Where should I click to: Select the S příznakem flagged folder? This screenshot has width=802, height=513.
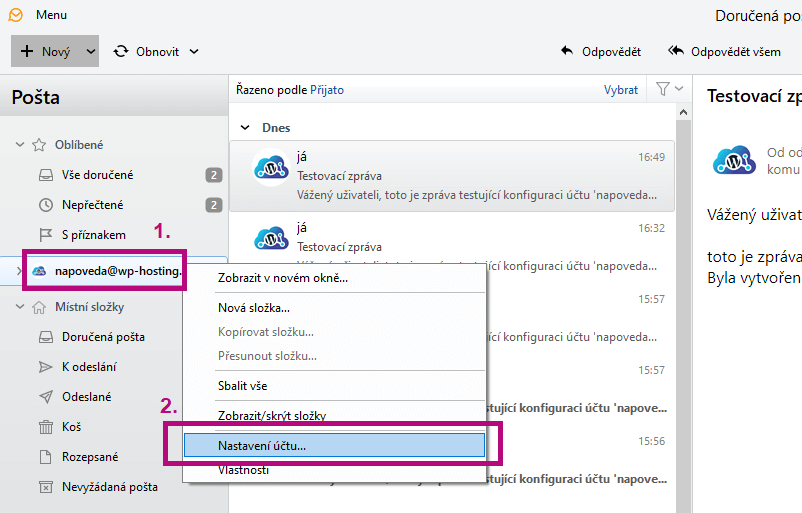pos(93,235)
